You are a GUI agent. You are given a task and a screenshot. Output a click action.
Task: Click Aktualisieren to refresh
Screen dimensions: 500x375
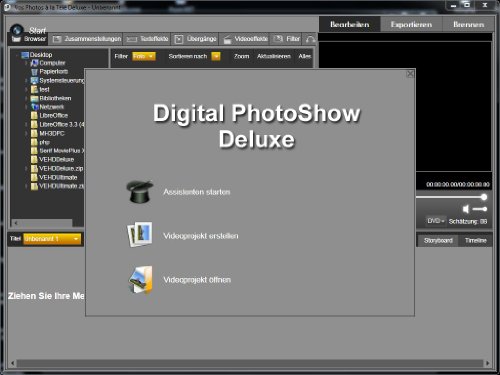click(274, 56)
